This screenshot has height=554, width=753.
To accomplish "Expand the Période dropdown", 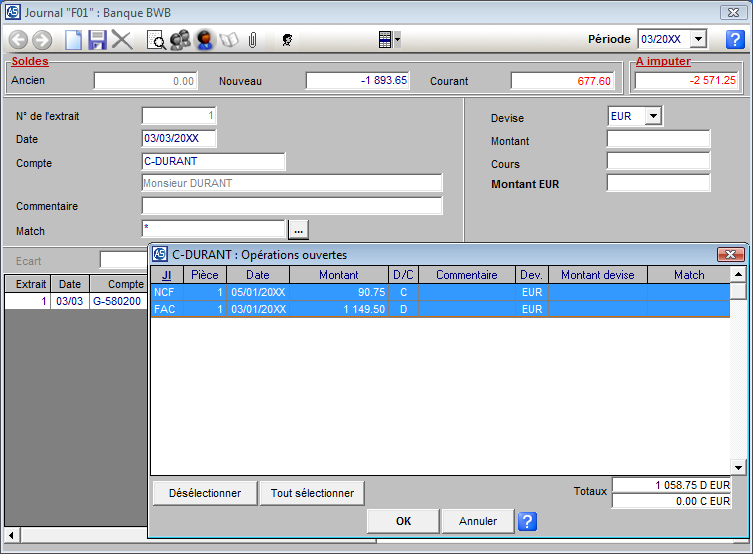I will click(698, 39).
